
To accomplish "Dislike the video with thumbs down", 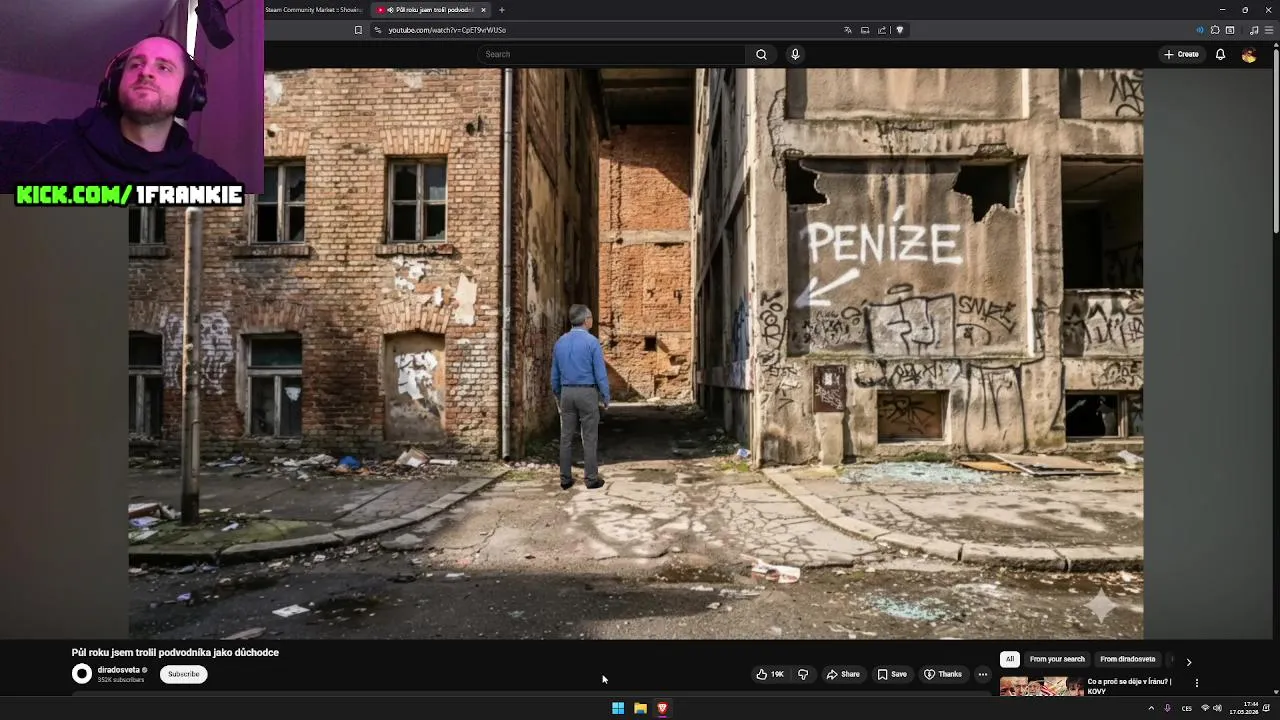I will pos(802,674).
